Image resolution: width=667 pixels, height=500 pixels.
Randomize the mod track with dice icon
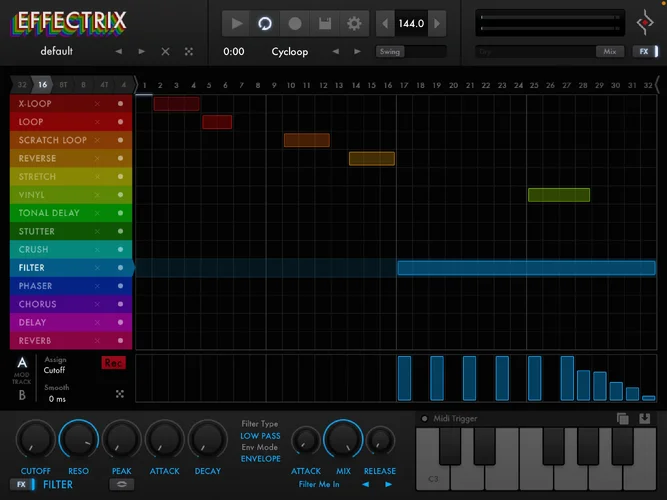tap(120, 394)
